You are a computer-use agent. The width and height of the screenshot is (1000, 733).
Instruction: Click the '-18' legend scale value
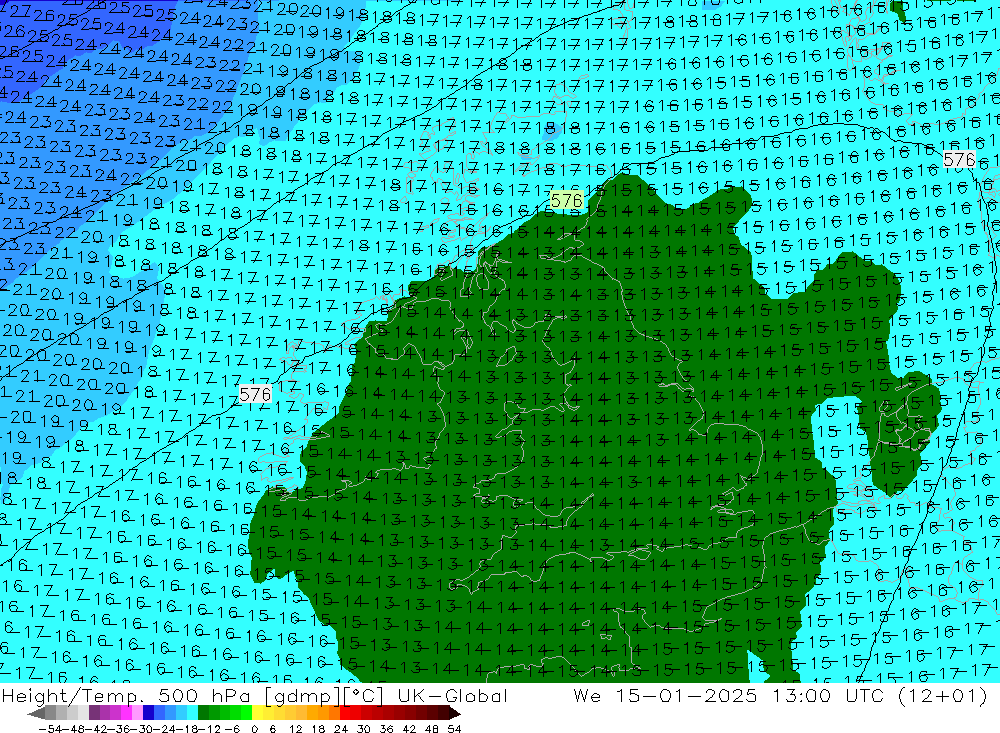click(186, 729)
